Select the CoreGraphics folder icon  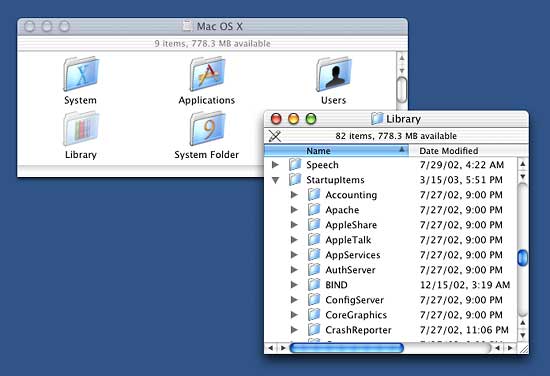[x=314, y=315]
